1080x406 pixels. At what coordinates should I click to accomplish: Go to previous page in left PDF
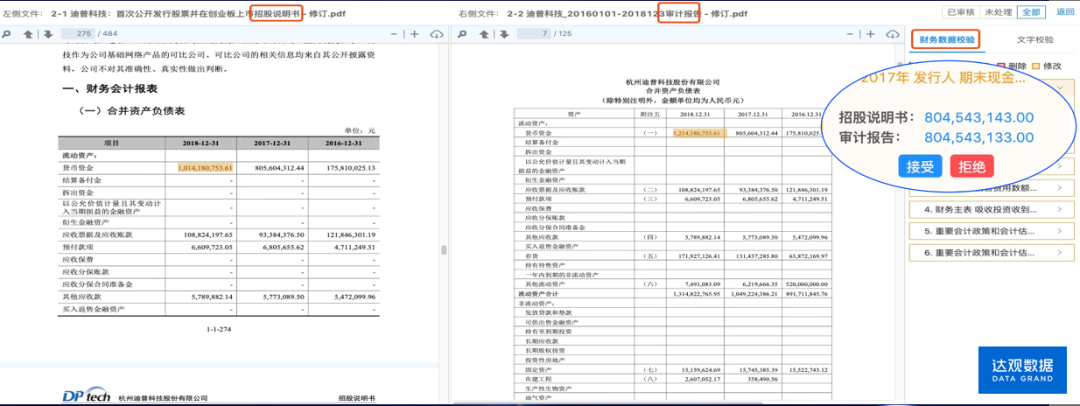[x=28, y=34]
